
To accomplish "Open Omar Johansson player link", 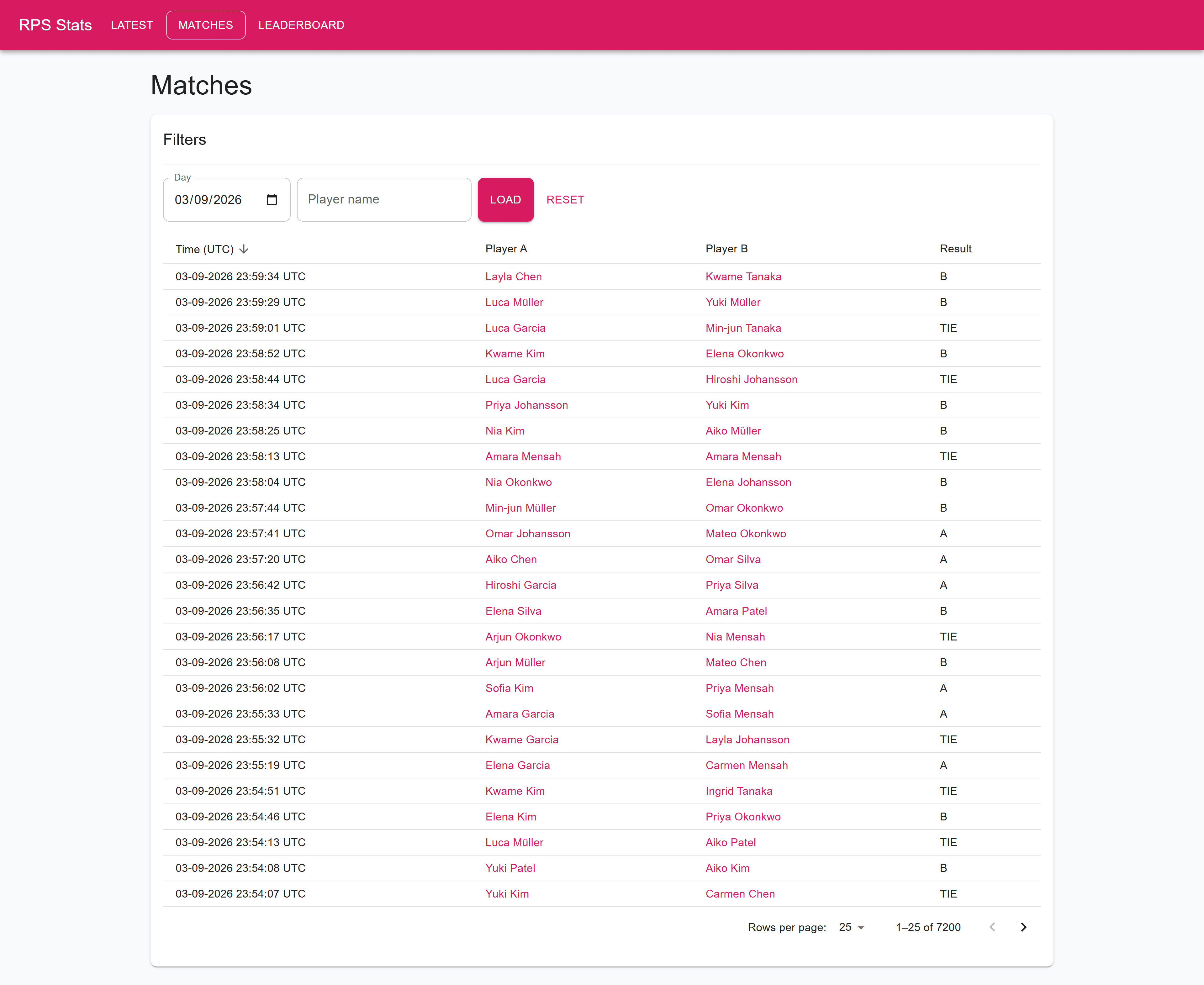I will click(528, 534).
